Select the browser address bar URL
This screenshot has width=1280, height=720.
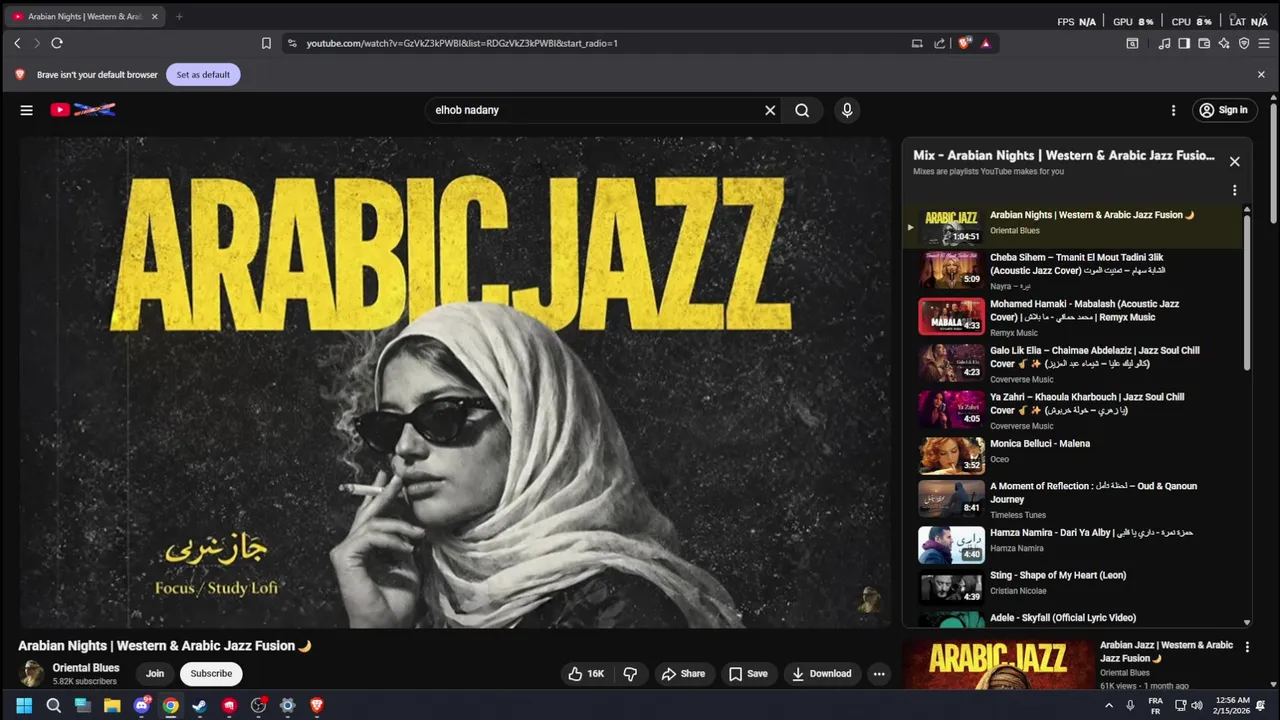click(462, 43)
